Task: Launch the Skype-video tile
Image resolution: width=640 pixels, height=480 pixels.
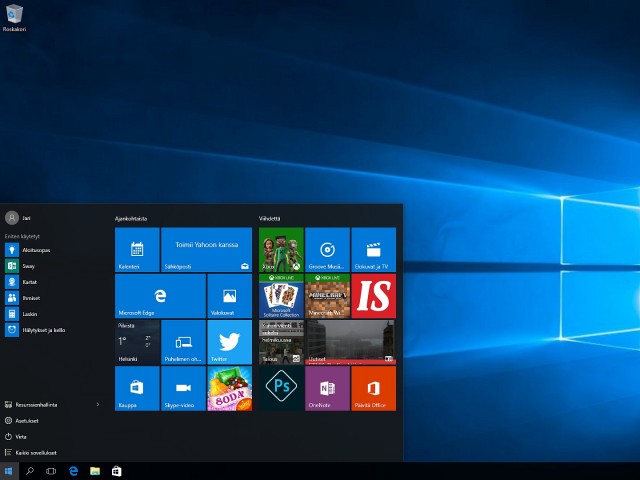Action: click(183, 388)
